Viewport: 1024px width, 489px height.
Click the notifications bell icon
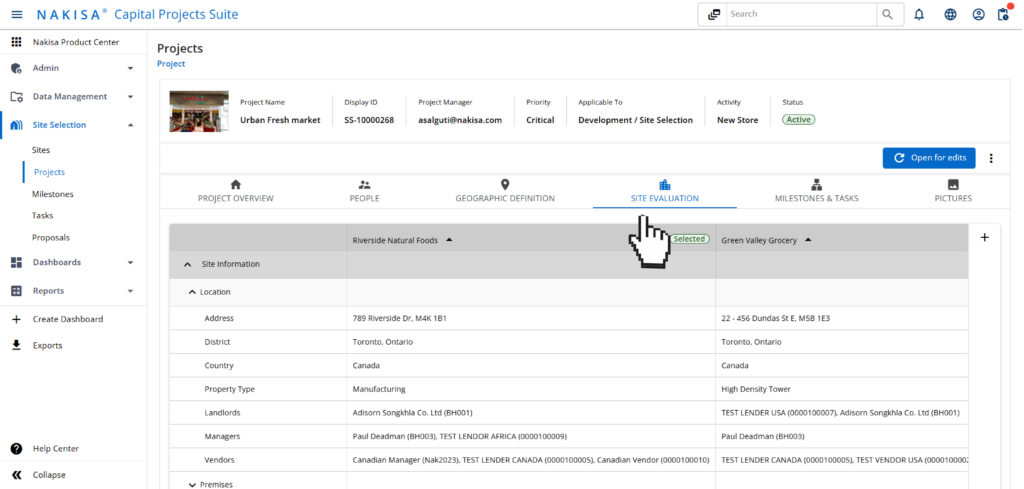click(919, 15)
